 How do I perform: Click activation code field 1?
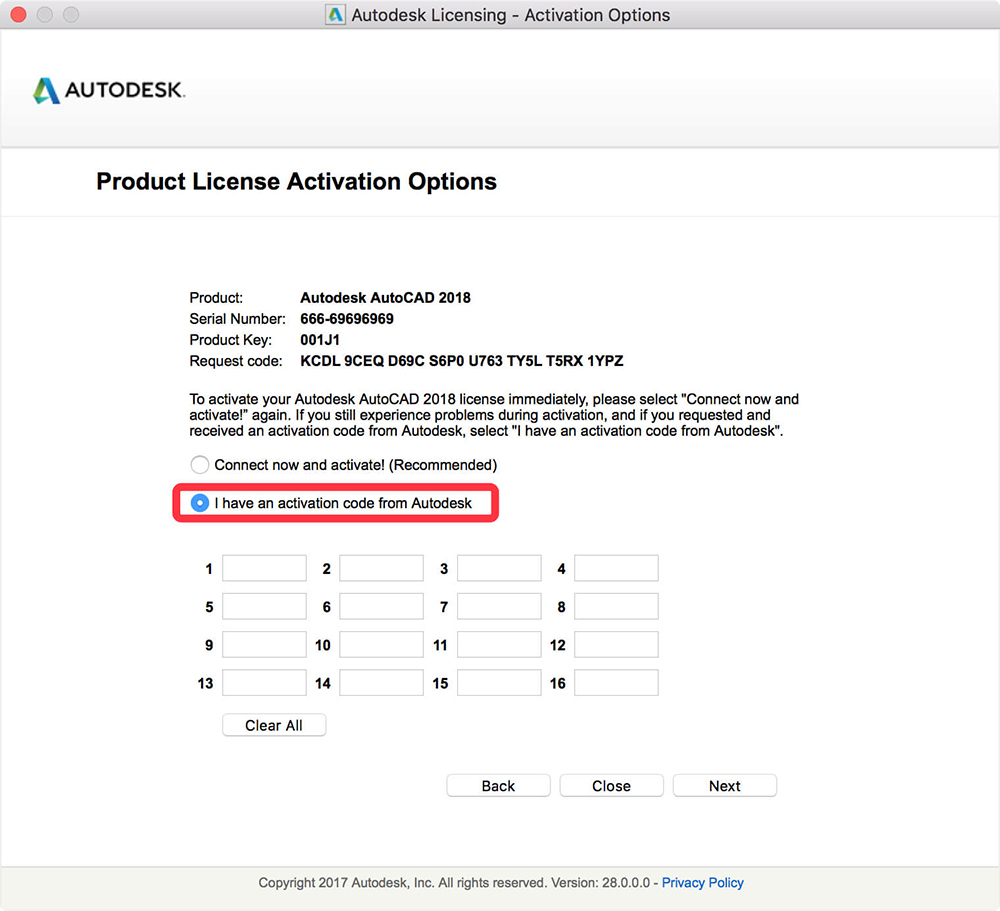pos(264,568)
